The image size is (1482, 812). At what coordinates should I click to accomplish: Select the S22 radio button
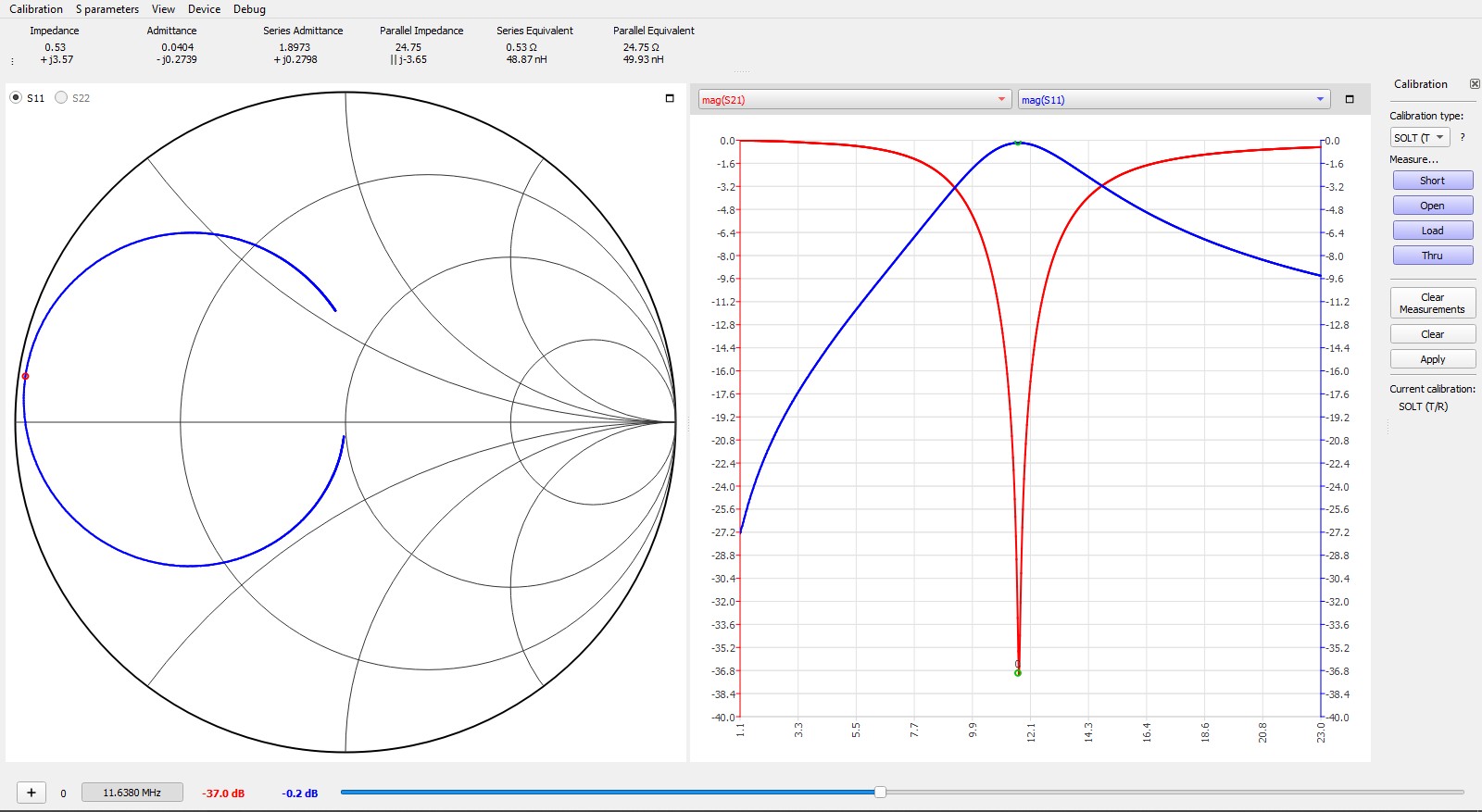click(61, 97)
